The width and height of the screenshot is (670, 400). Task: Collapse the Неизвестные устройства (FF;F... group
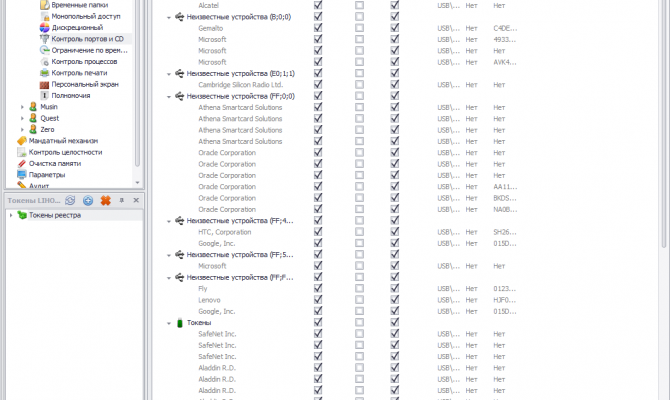click(169, 278)
